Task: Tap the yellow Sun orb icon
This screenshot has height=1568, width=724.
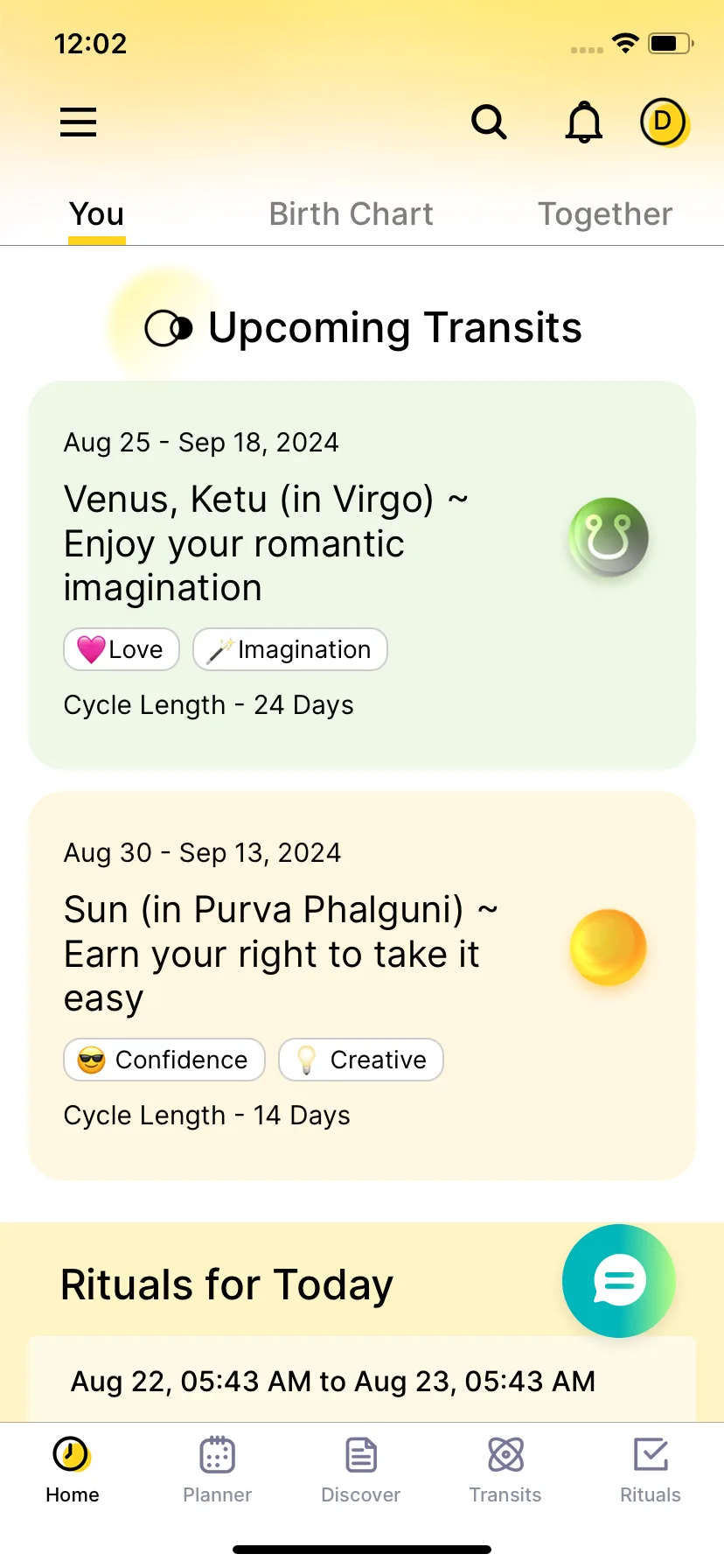Action: click(608, 948)
